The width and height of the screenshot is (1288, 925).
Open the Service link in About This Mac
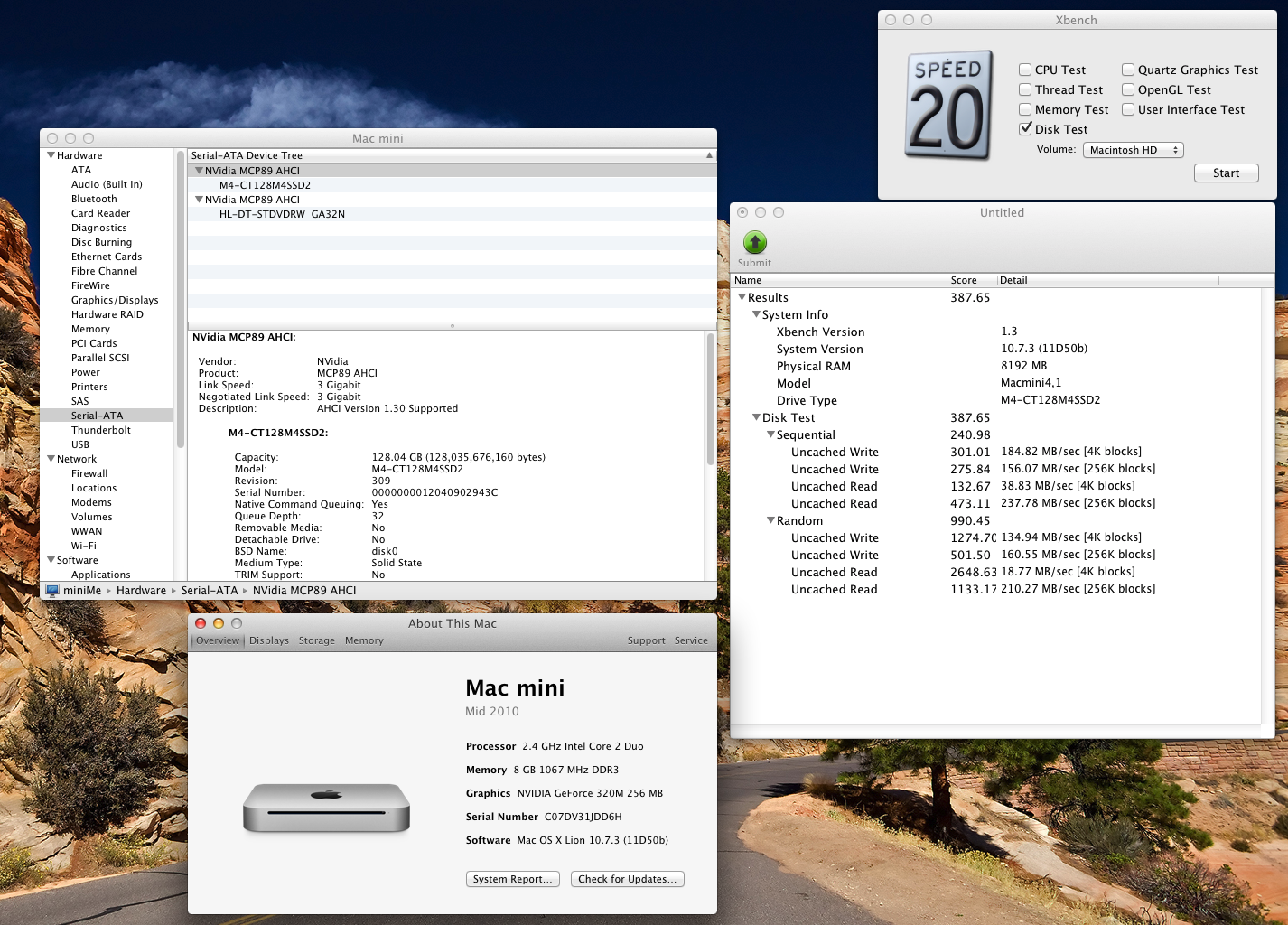tap(691, 640)
